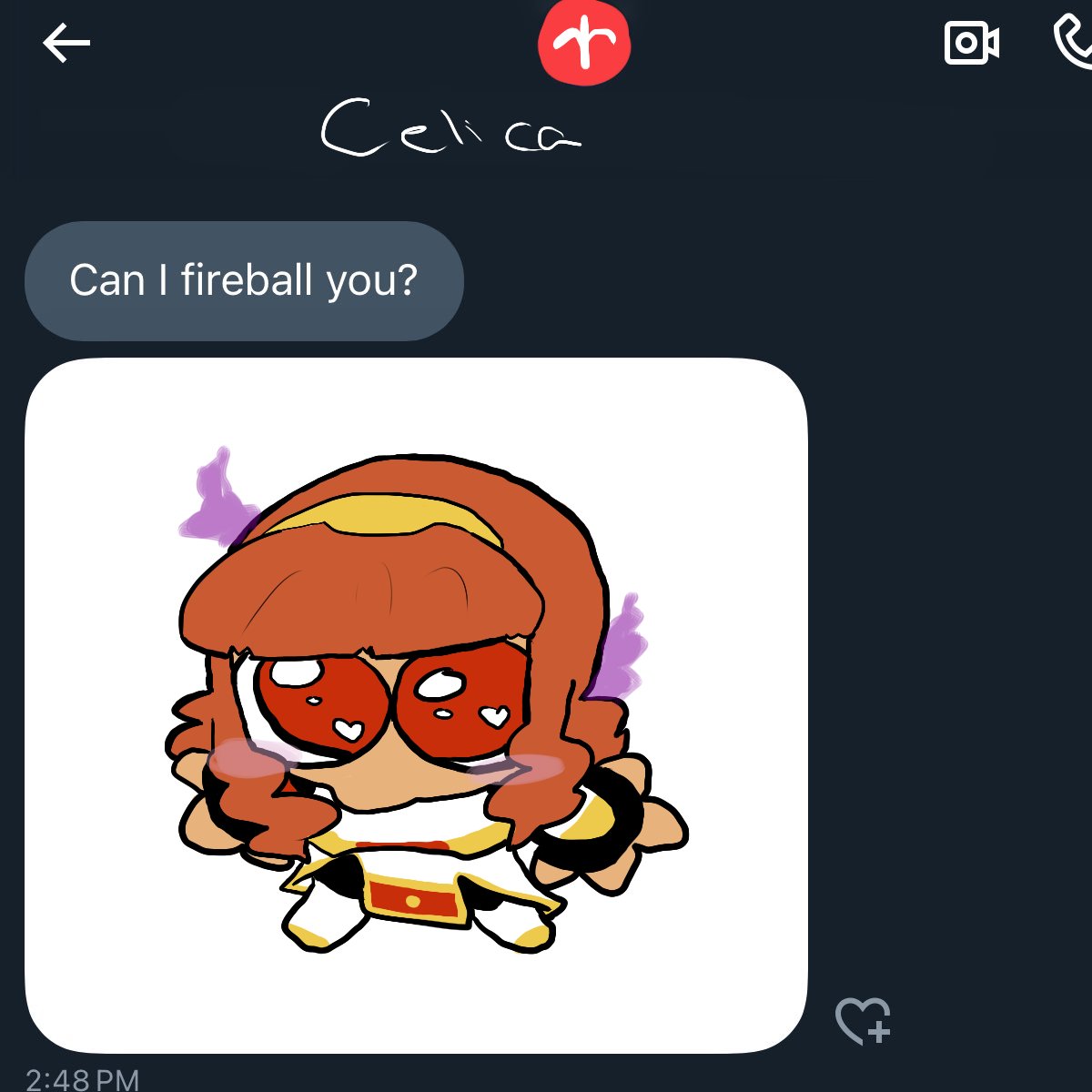Click the purple flame beside right hair
Screen dimensions: 1092x1092
tap(622, 644)
